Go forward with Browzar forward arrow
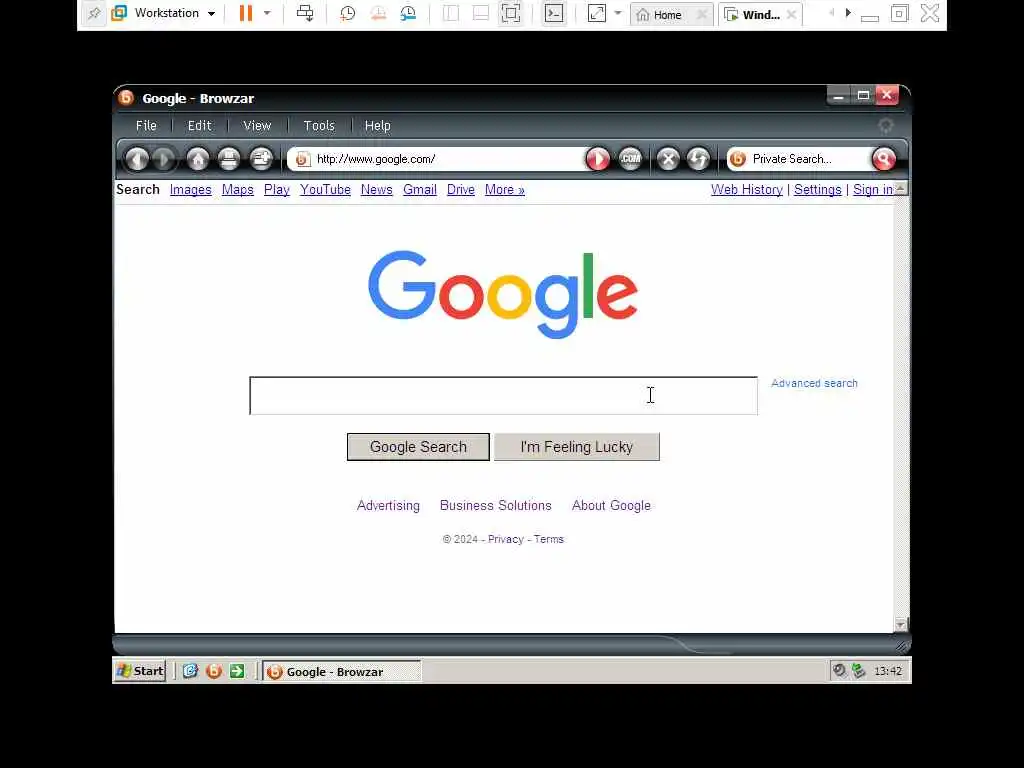The height and width of the screenshot is (768, 1024). (164, 159)
